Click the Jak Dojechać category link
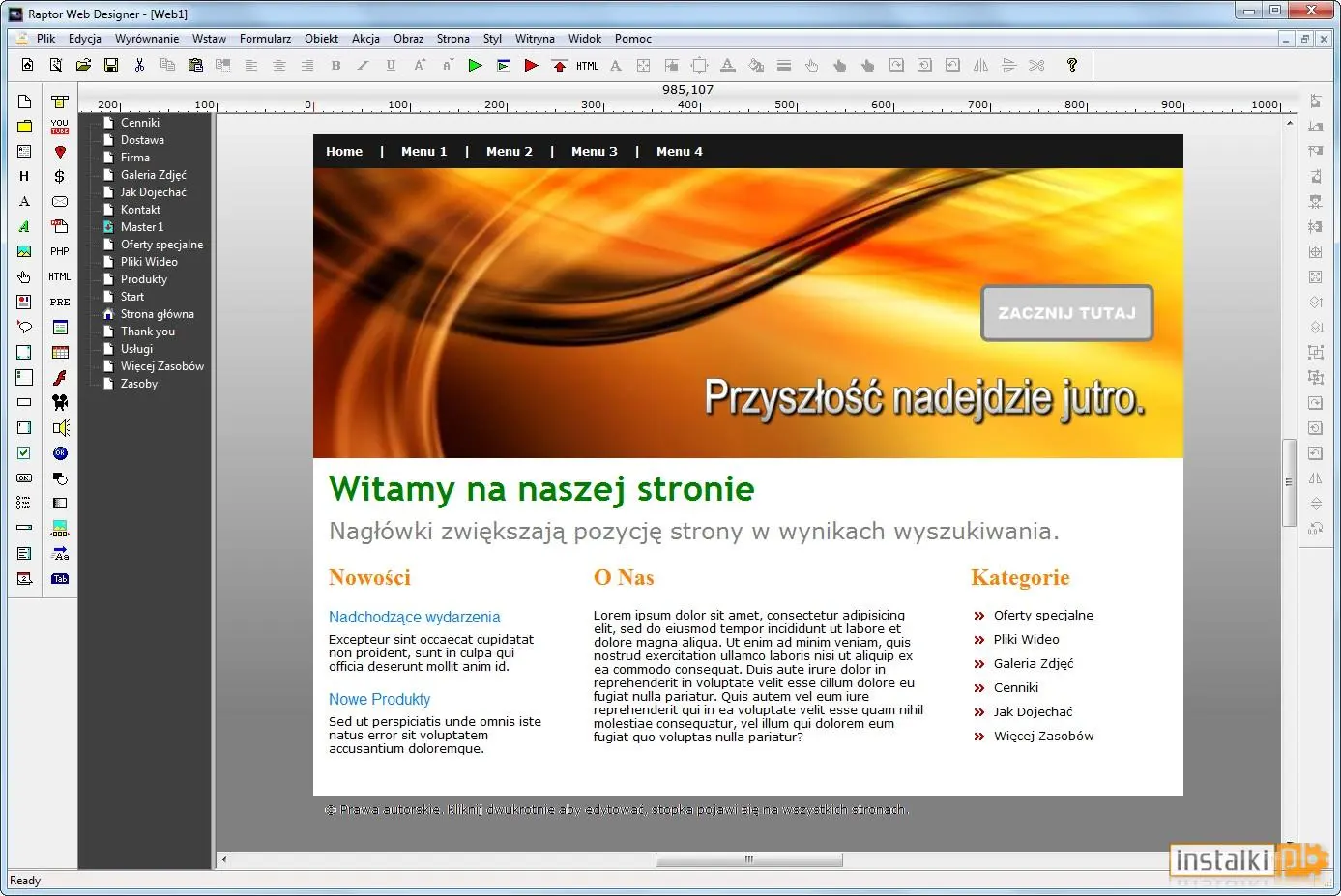 [1033, 711]
